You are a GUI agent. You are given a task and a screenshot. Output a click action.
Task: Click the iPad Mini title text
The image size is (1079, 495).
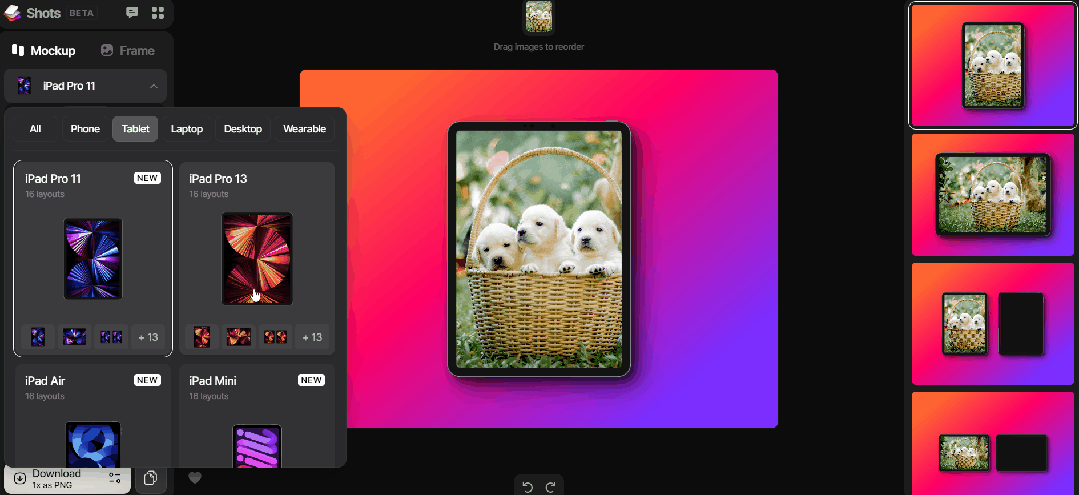(213, 381)
